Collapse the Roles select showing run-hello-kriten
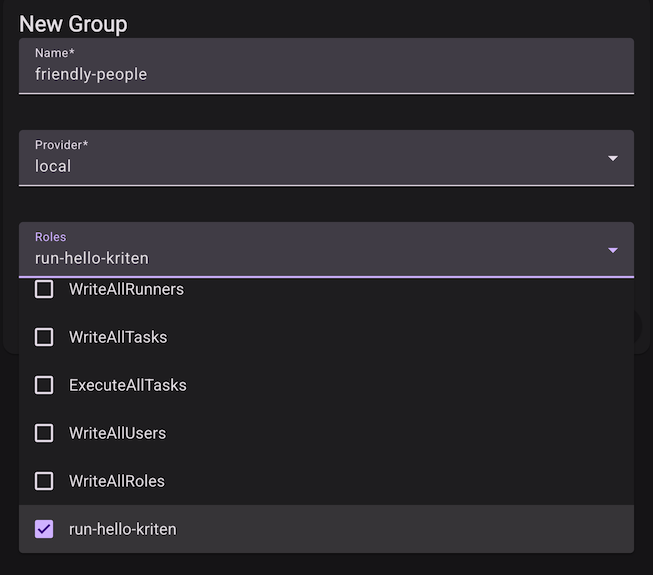Viewport: 653px width, 575px height. [326, 250]
